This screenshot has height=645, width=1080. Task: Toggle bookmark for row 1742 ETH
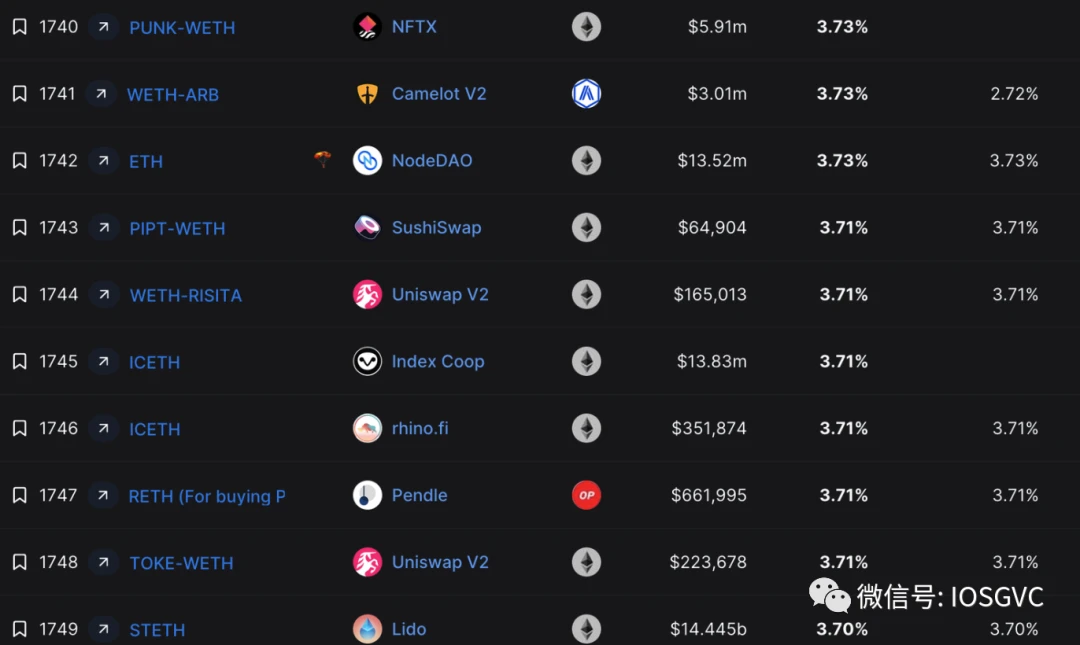click(x=20, y=161)
